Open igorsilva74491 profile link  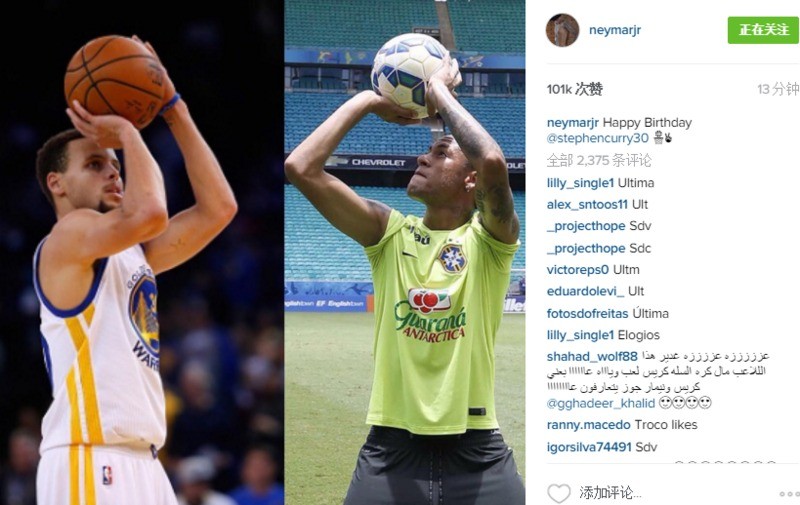(x=589, y=447)
